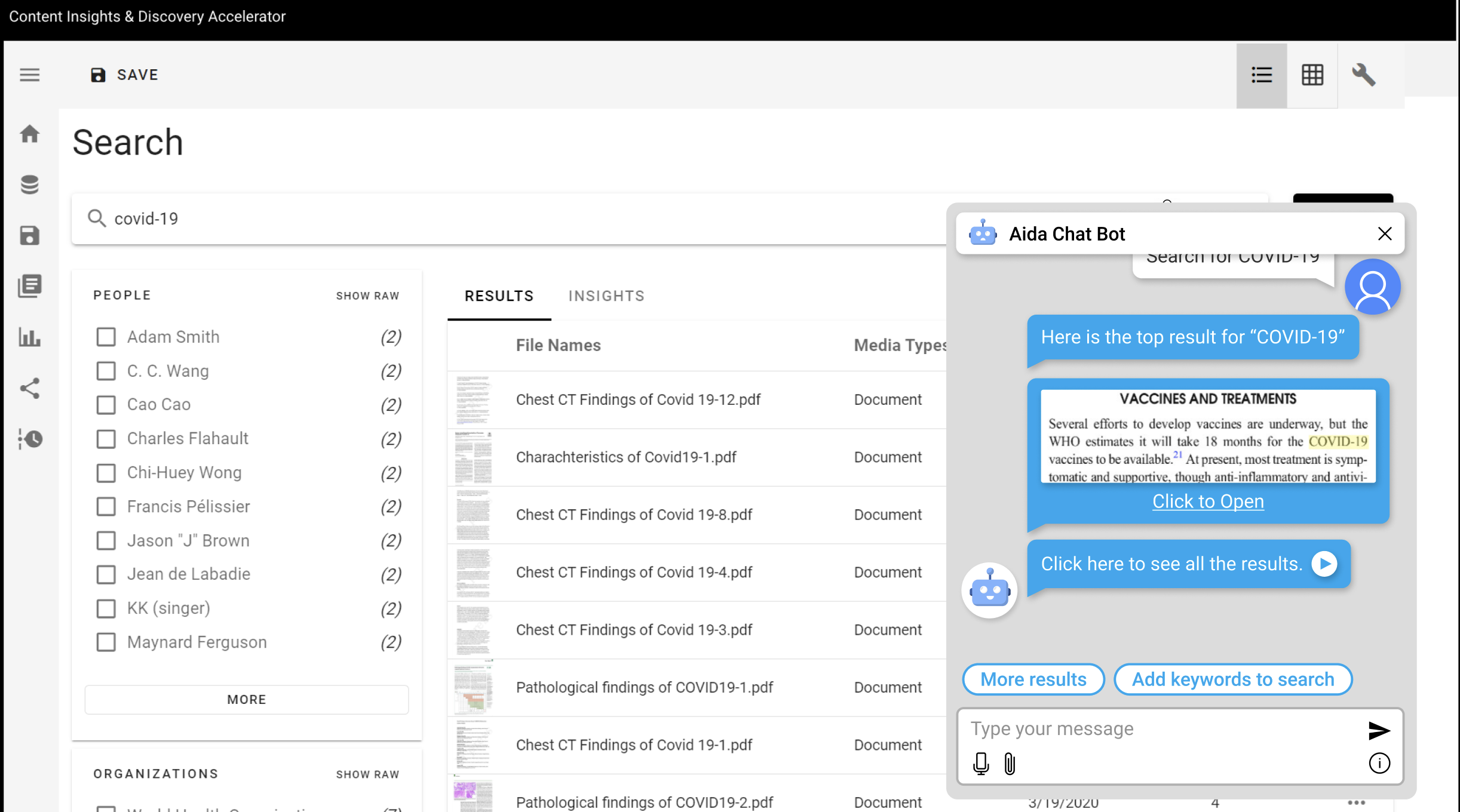Open Chest CT Findings of Covid 19-4.pdf
1460x812 pixels.
click(x=634, y=573)
